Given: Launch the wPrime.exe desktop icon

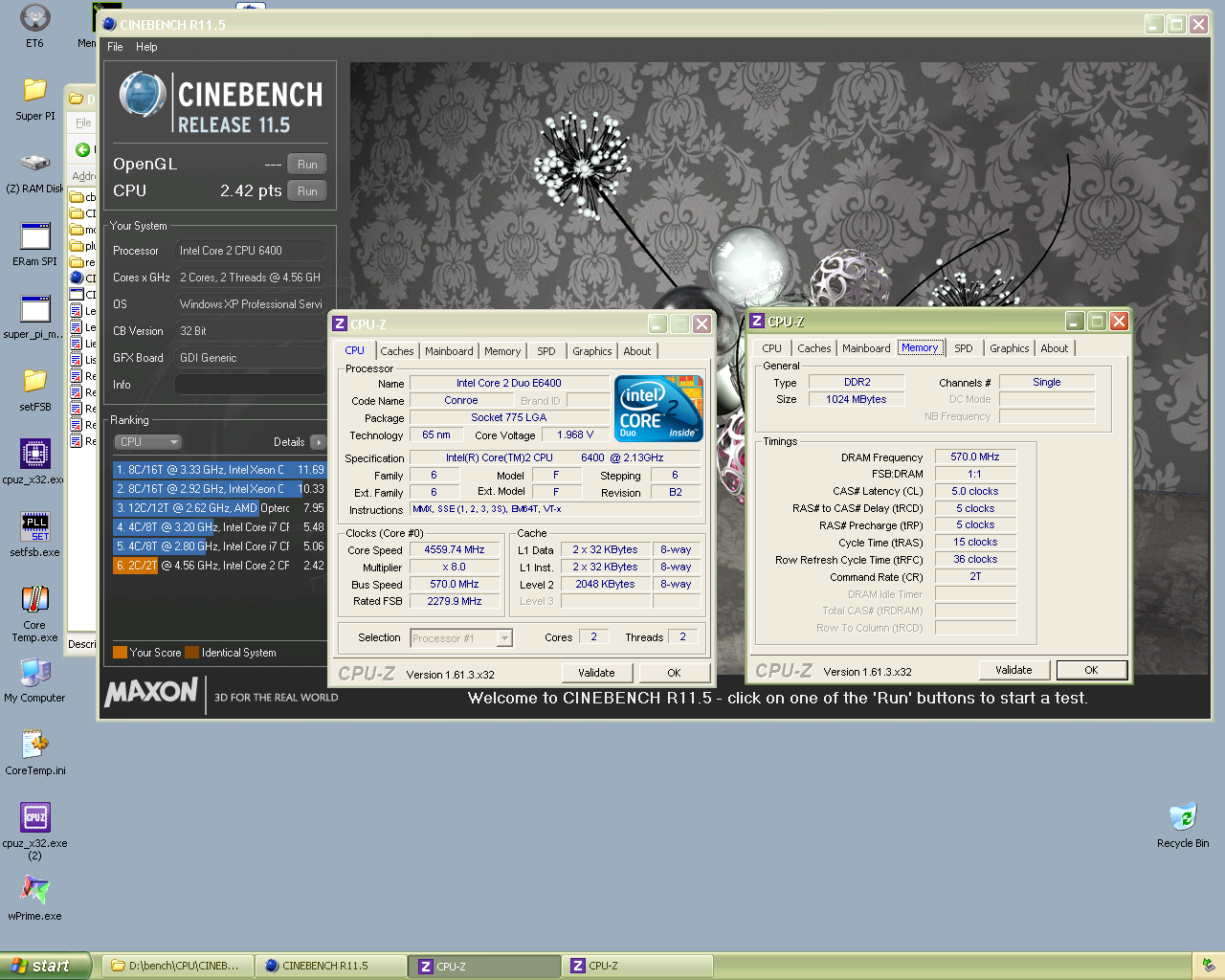Looking at the screenshot, I should pos(35,890).
